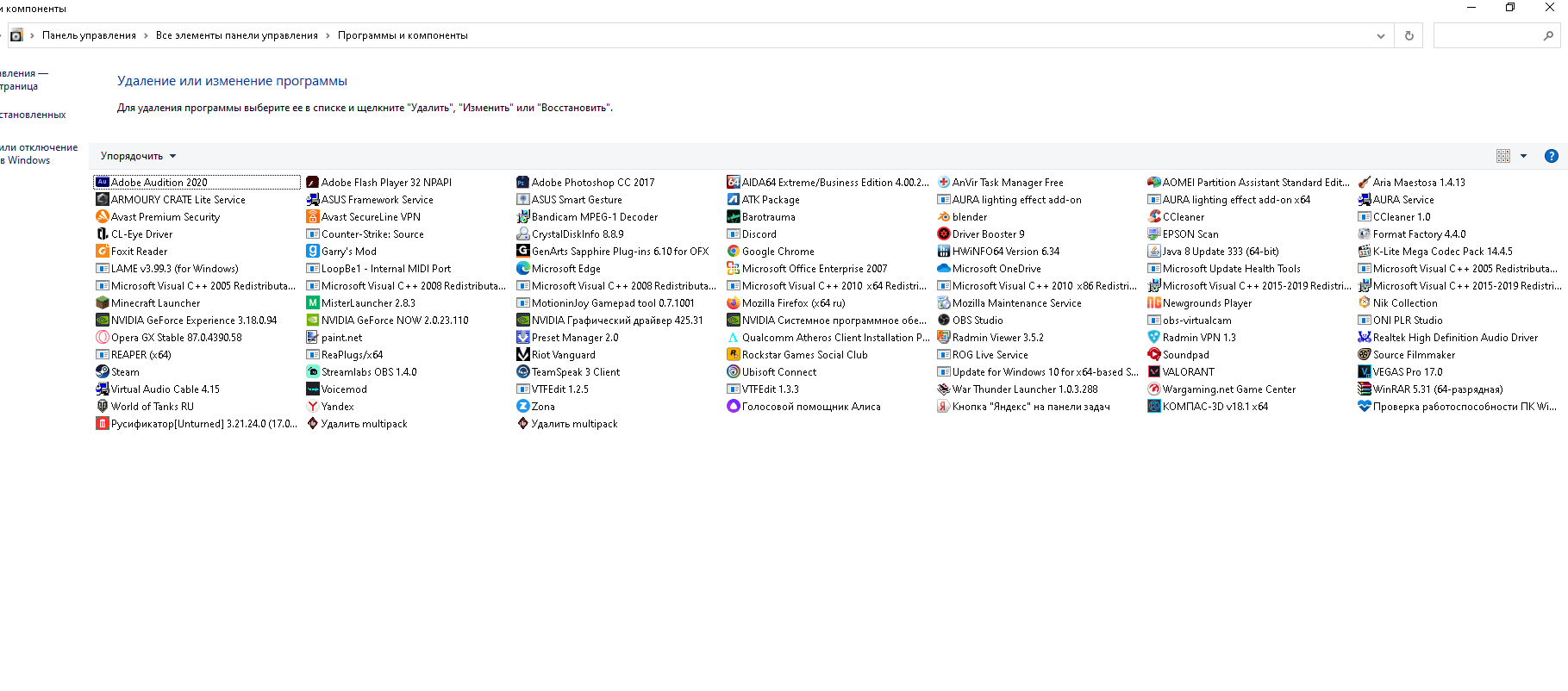Click the VALORANT icon
Image resolution: width=1568 pixels, height=691 pixels.
(x=1153, y=371)
